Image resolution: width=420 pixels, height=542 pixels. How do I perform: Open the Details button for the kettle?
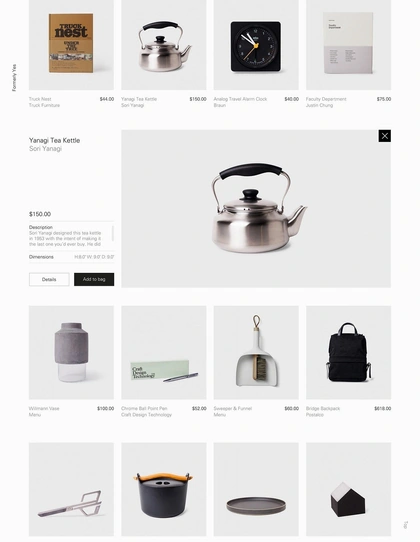coord(49,279)
